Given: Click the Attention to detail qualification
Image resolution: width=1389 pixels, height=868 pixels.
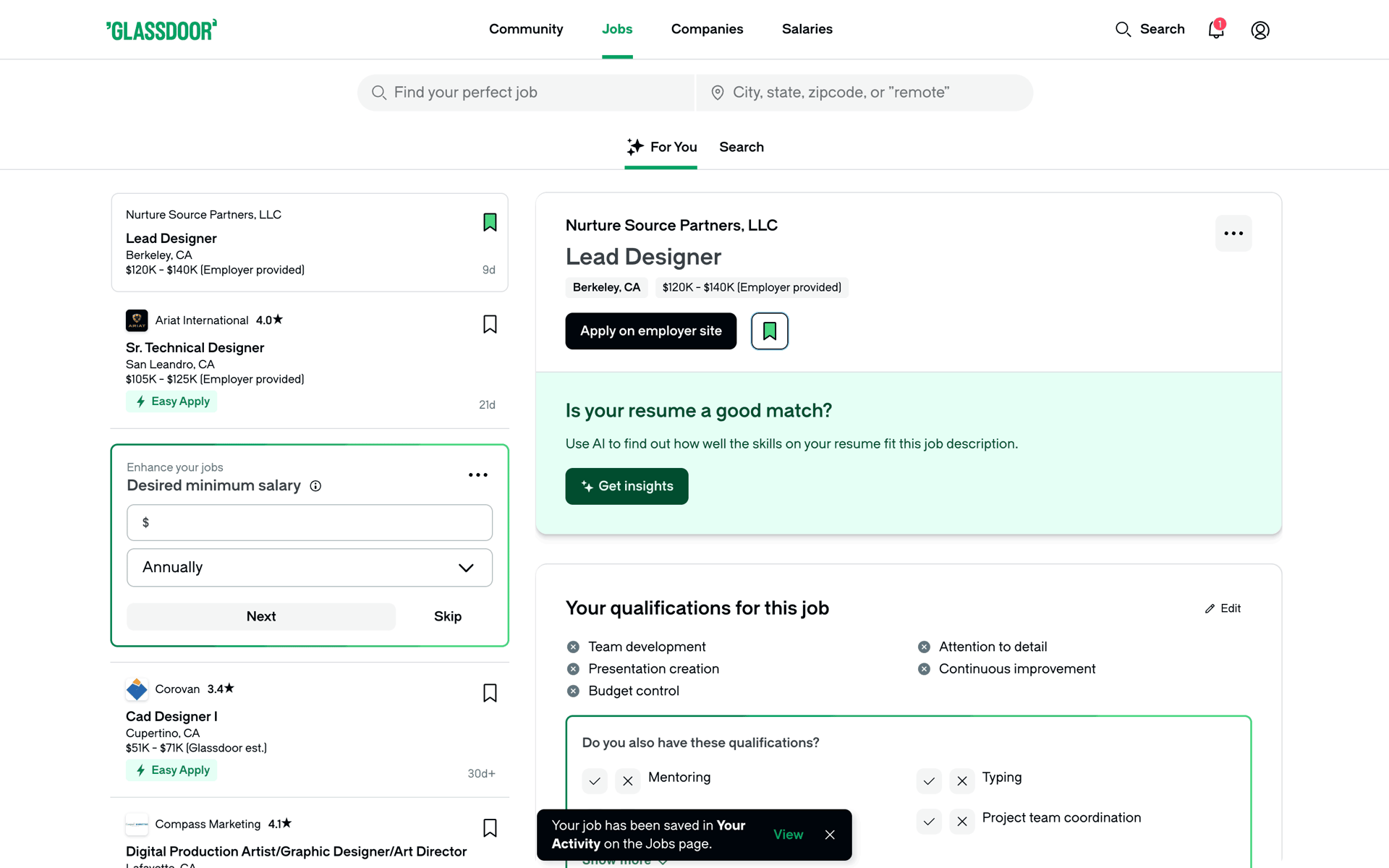Looking at the screenshot, I should tap(993, 647).
